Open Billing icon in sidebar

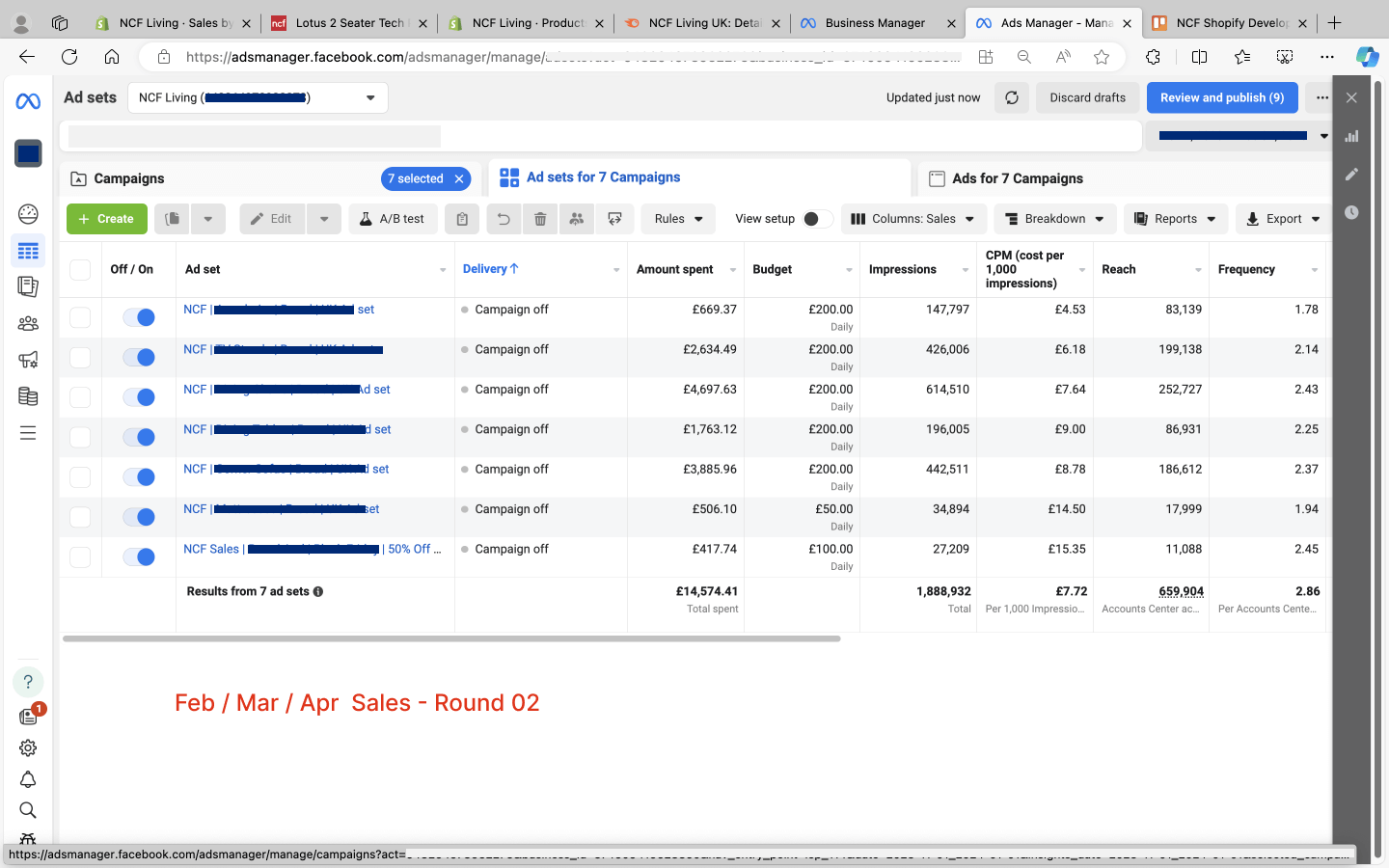[x=28, y=396]
